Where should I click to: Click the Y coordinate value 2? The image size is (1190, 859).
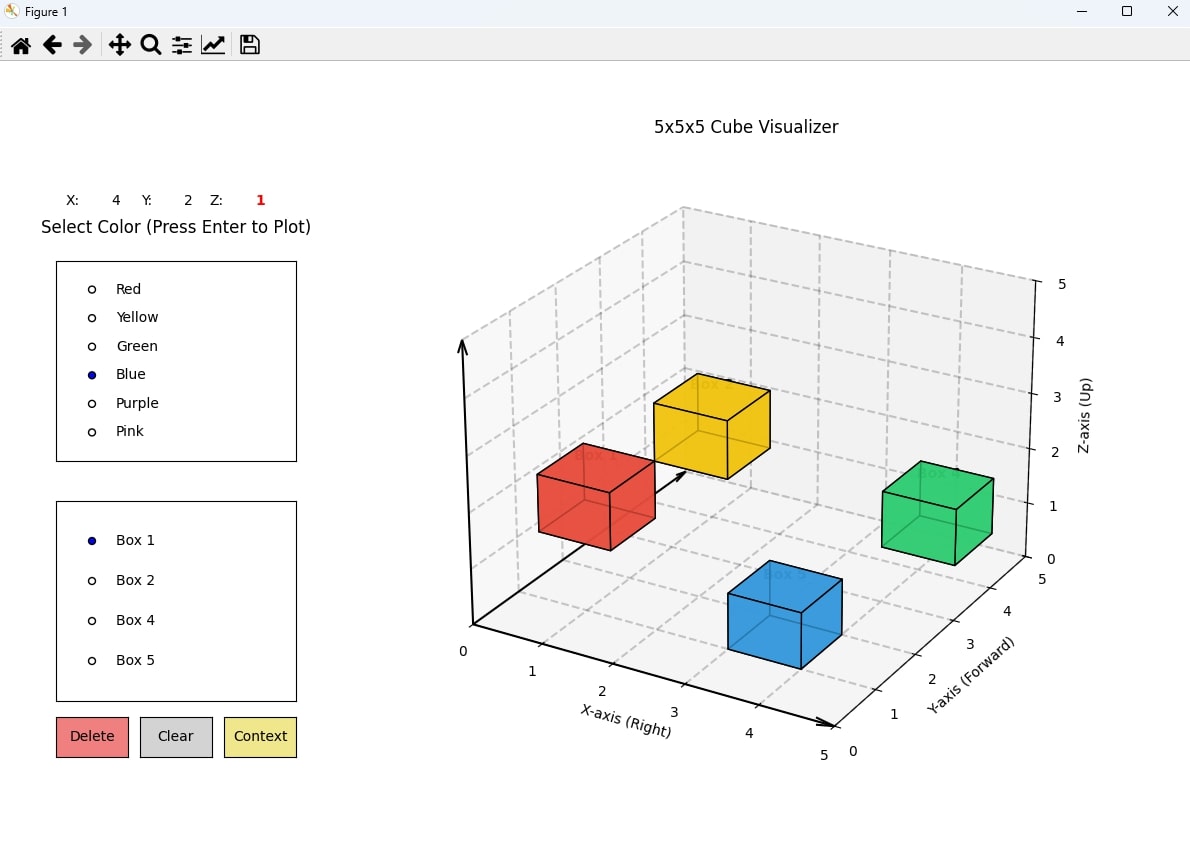coord(188,200)
